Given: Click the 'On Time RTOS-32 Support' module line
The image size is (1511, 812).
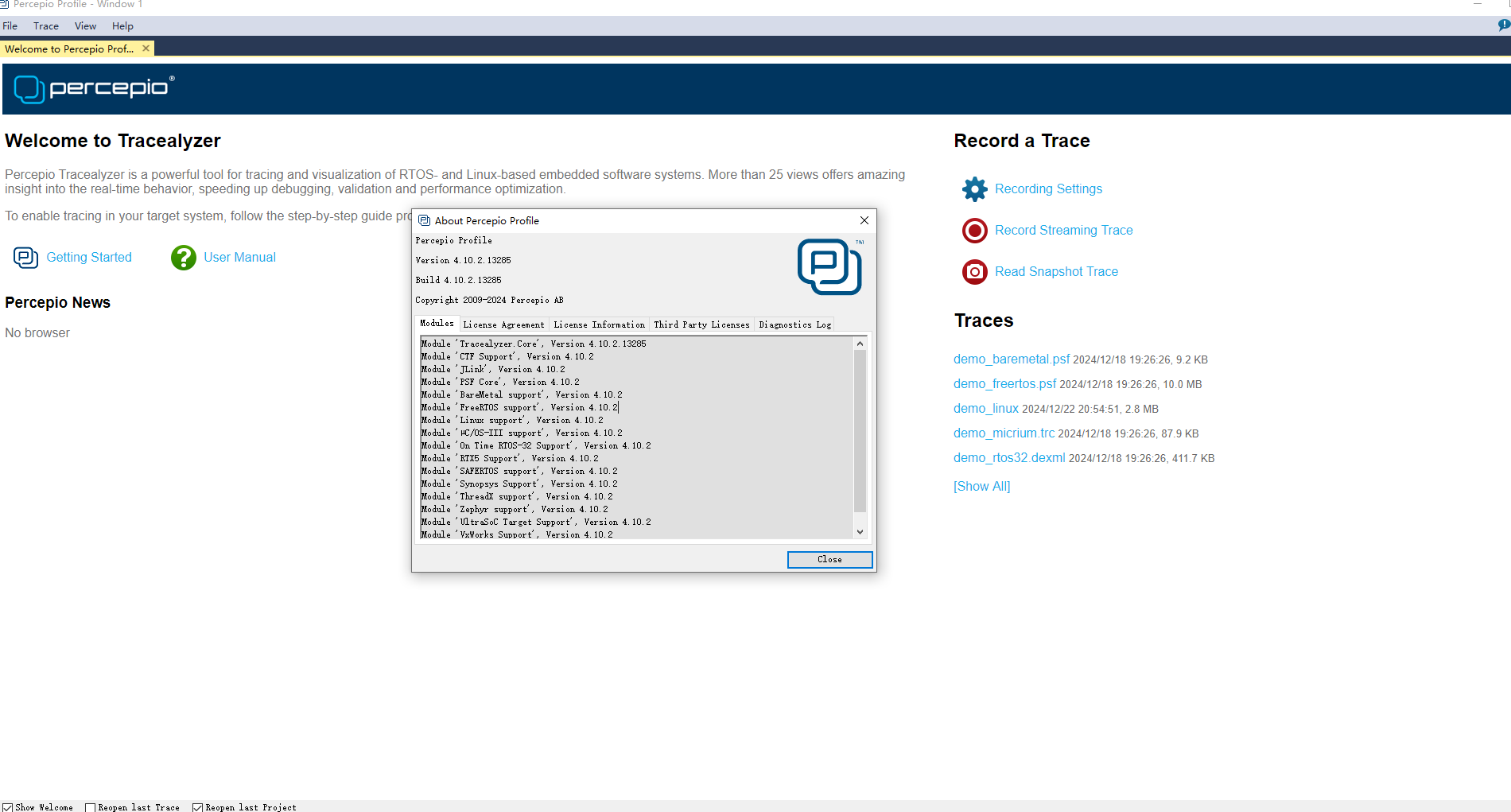Looking at the screenshot, I should (536, 445).
